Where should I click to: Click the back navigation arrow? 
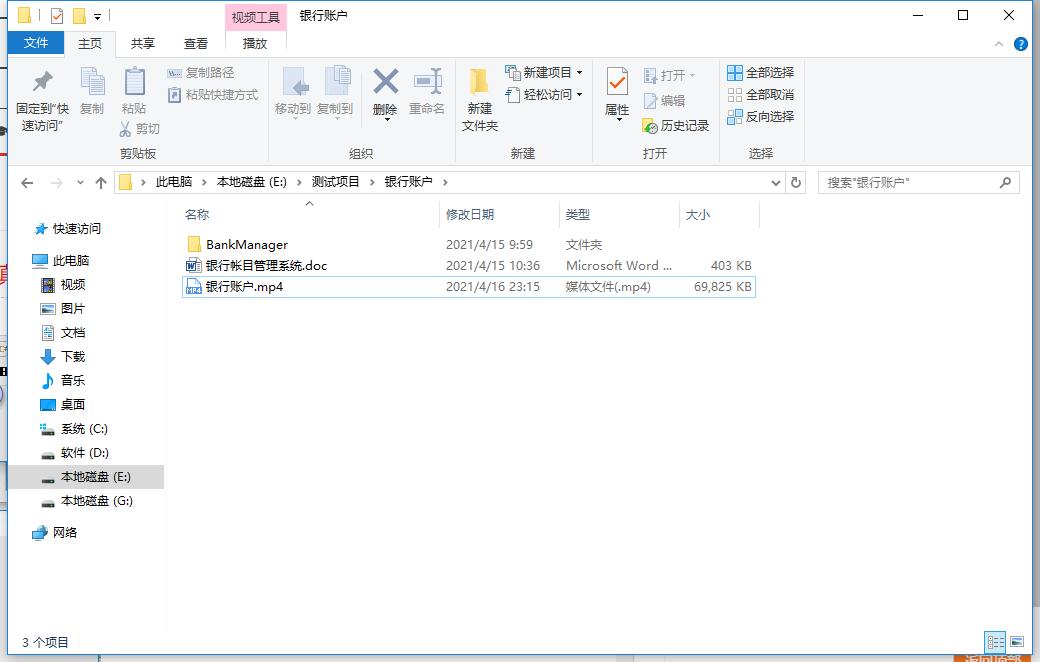coord(27,182)
